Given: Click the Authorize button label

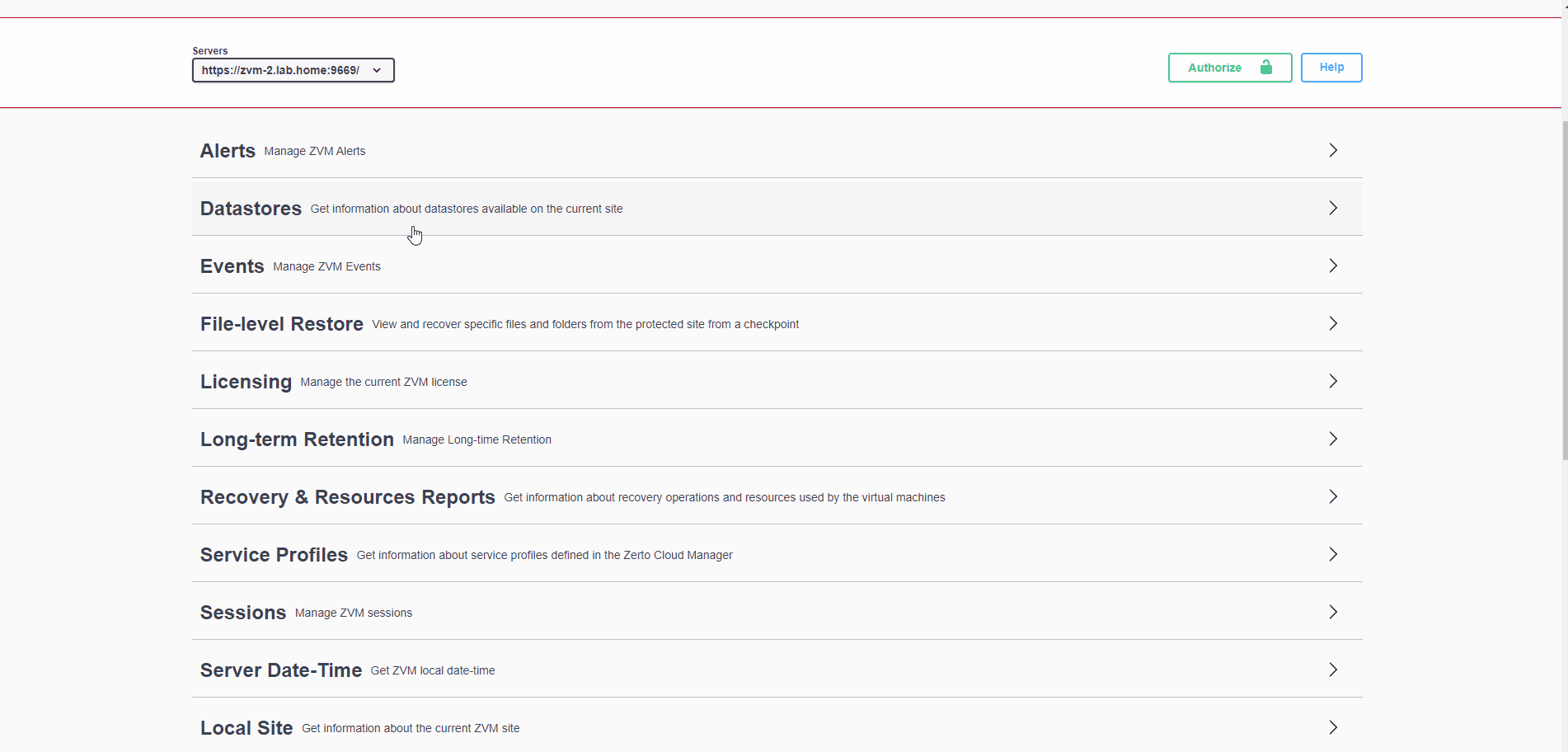Looking at the screenshot, I should [1214, 68].
